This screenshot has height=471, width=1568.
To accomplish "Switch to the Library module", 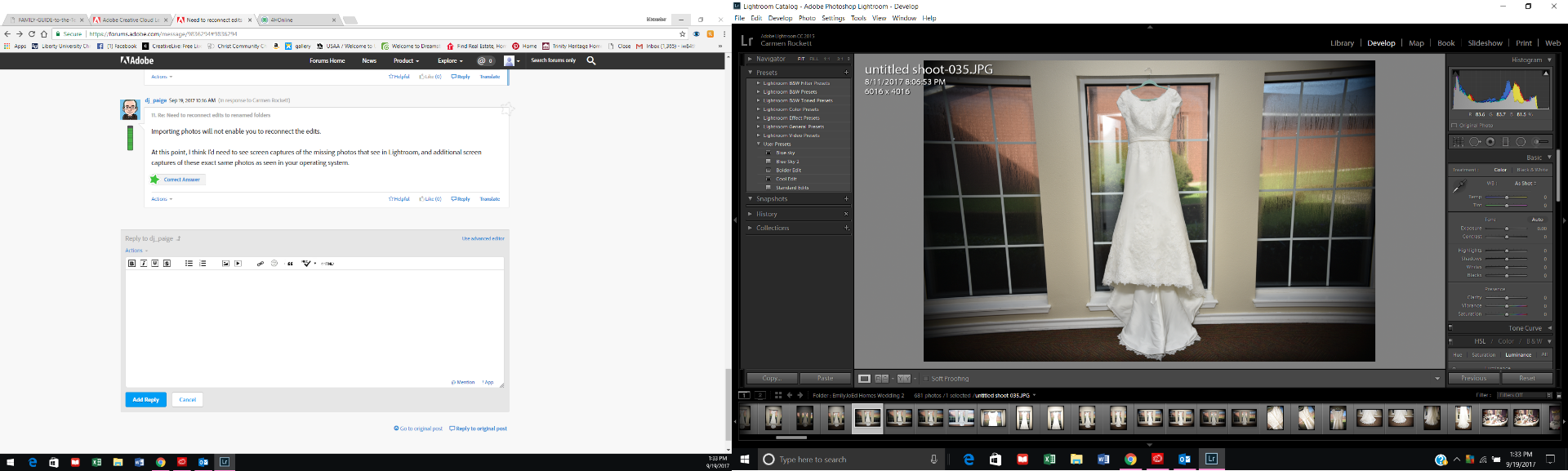I will pos(1342,43).
